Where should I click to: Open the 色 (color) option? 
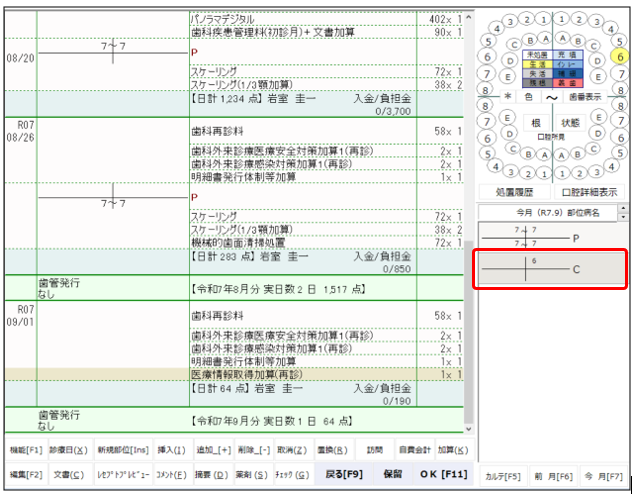click(529, 98)
